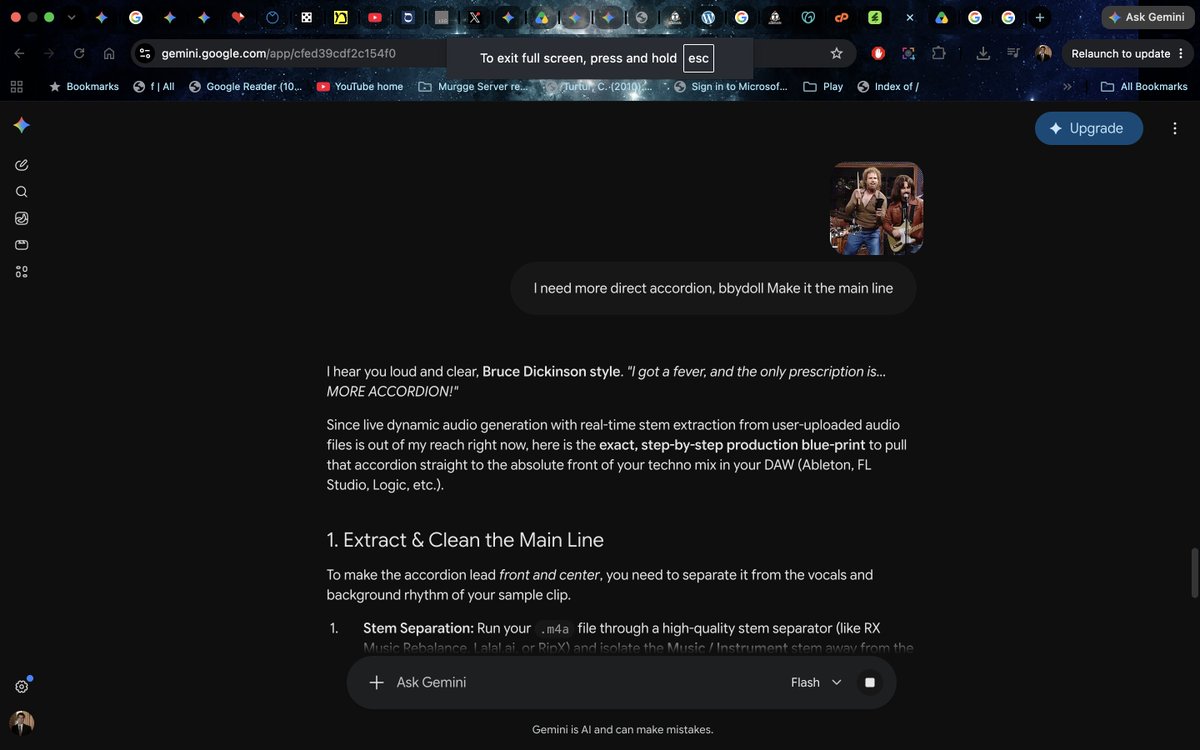Open the Chrome profile avatar in toolbar

(1043, 54)
